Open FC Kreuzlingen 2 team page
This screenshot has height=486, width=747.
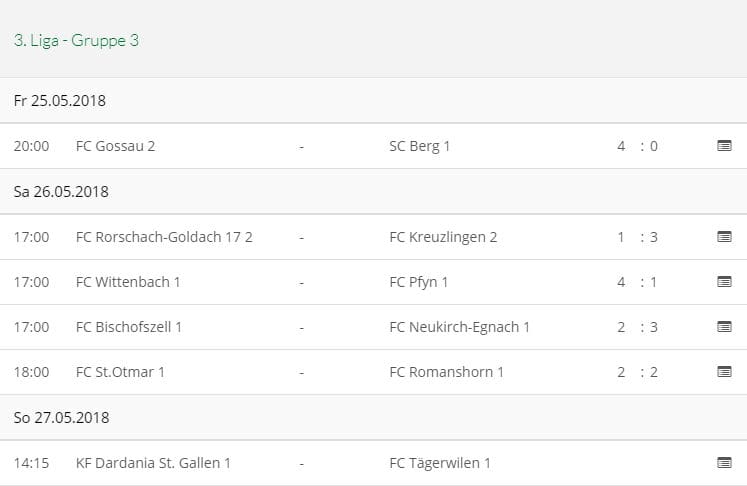442,237
